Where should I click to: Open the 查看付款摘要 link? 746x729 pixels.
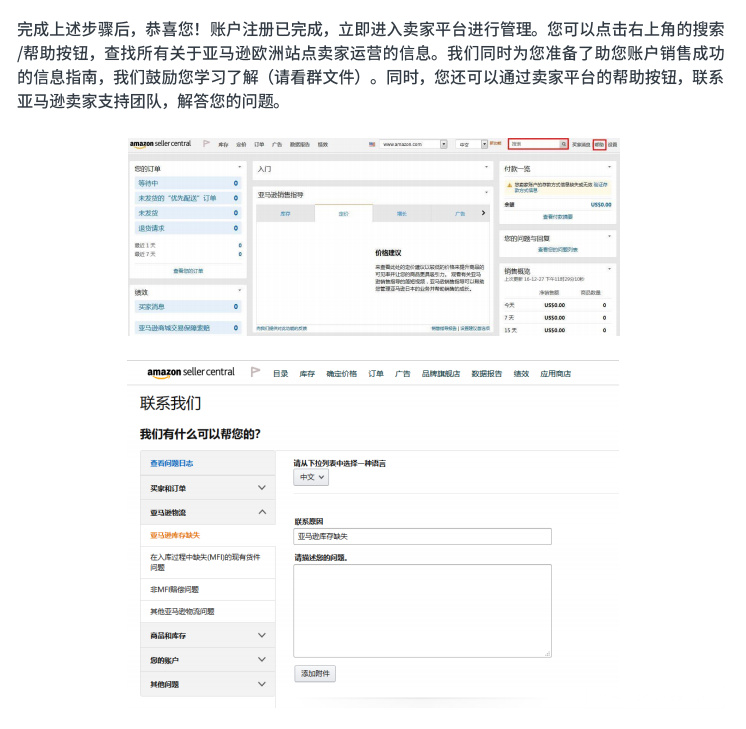pyautogui.click(x=558, y=217)
